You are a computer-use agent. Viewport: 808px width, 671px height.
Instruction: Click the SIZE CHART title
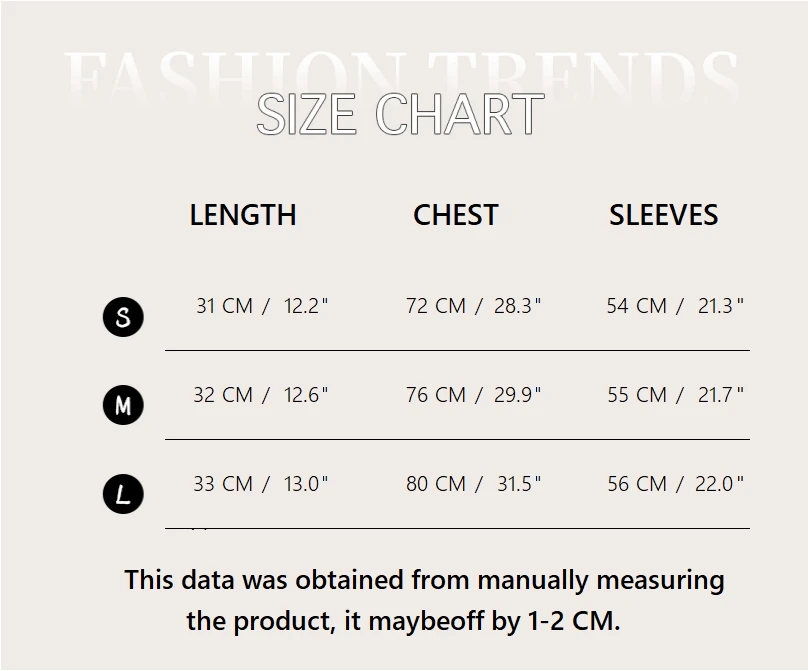click(x=400, y=114)
